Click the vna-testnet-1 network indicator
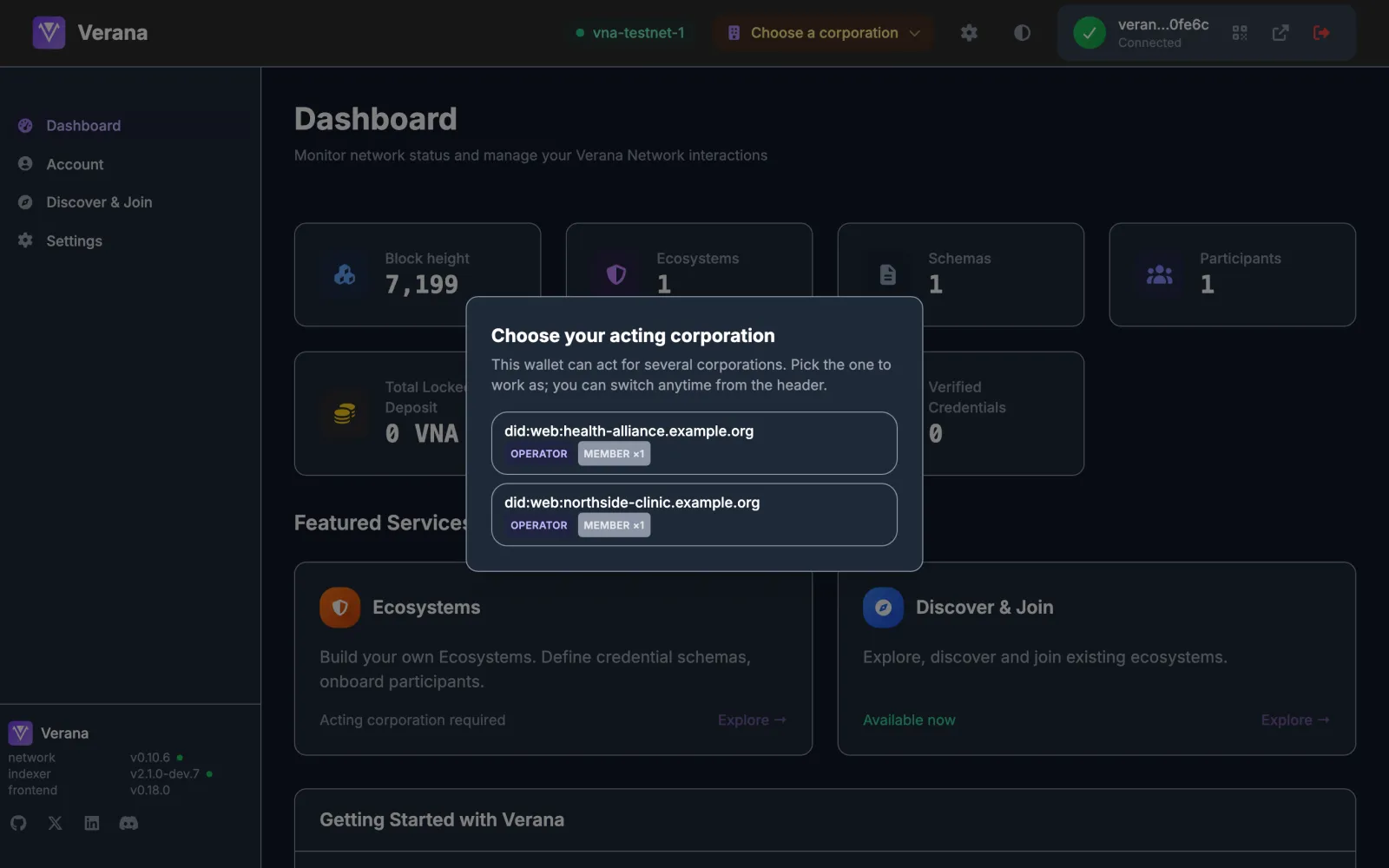1389x868 pixels. 630,33
